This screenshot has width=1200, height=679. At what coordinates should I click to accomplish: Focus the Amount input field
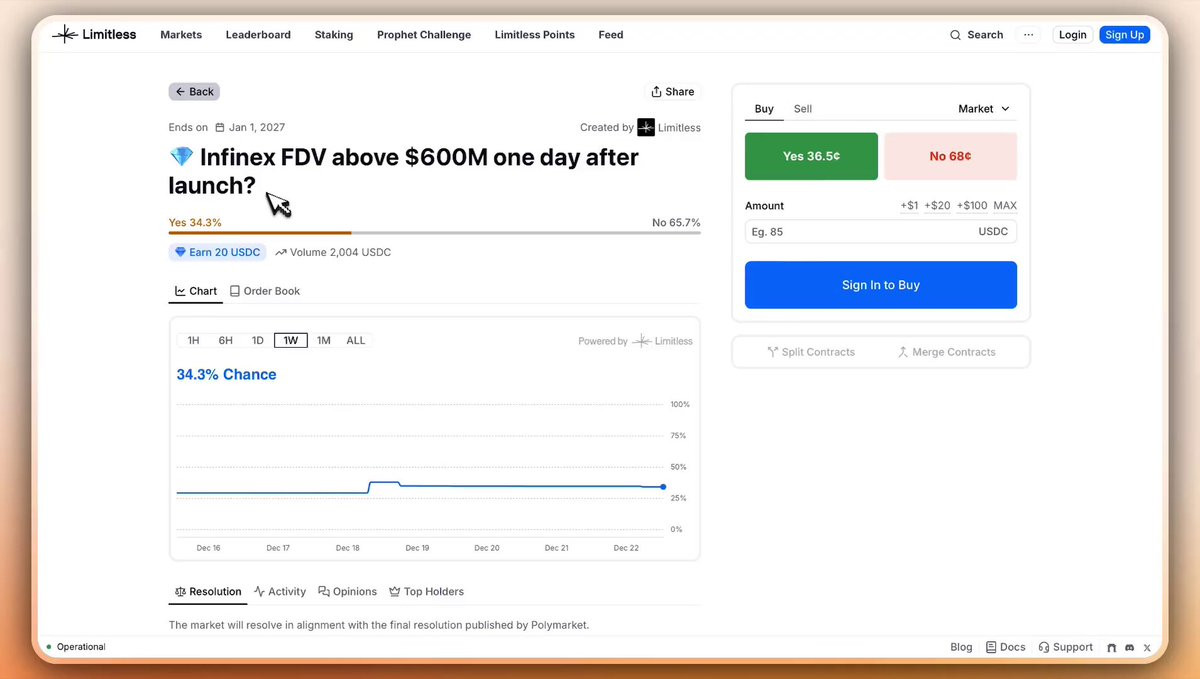pos(881,232)
